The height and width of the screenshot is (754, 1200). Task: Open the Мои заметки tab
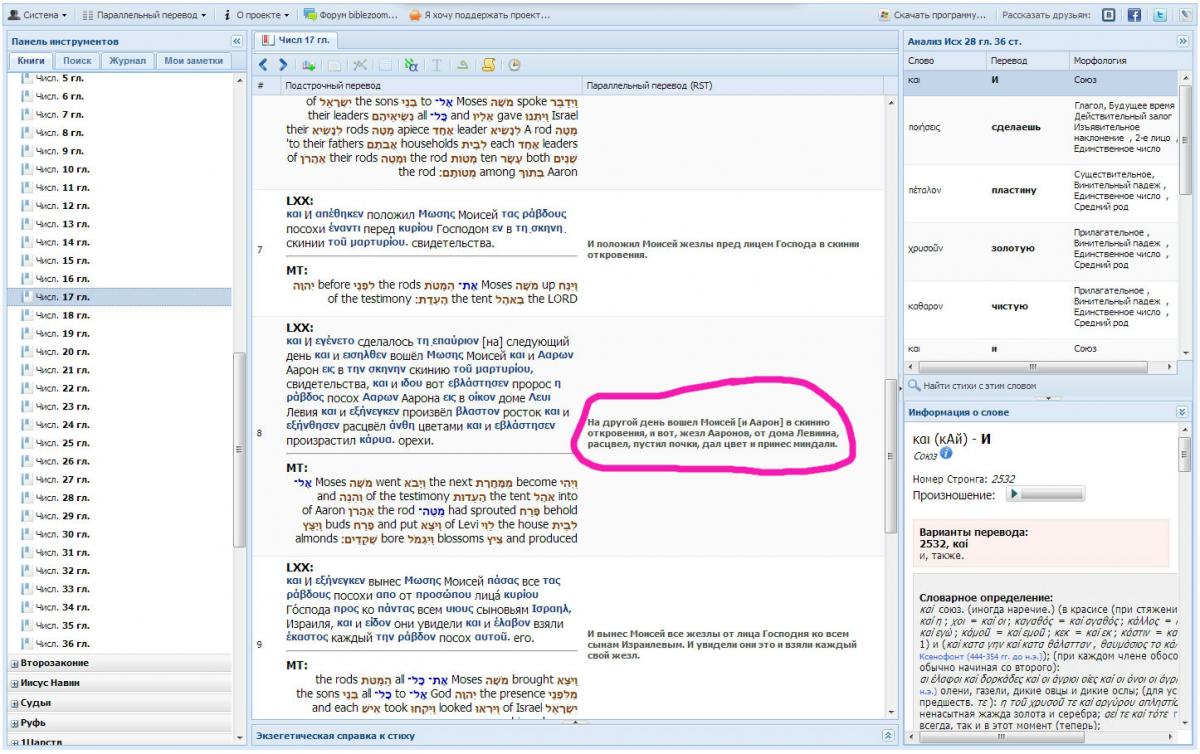click(192, 61)
